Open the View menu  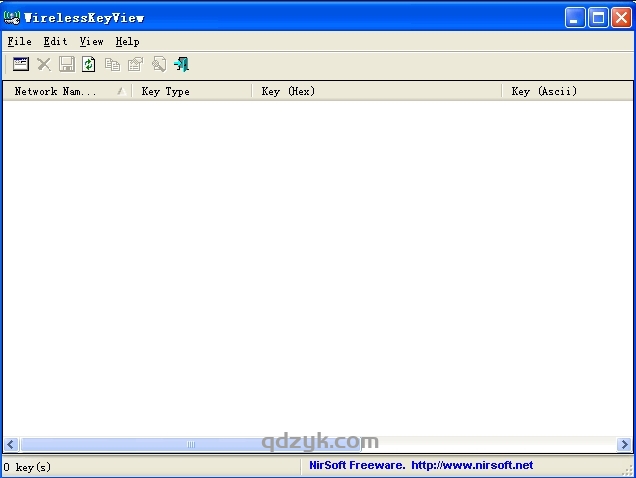[x=91, y=41]
